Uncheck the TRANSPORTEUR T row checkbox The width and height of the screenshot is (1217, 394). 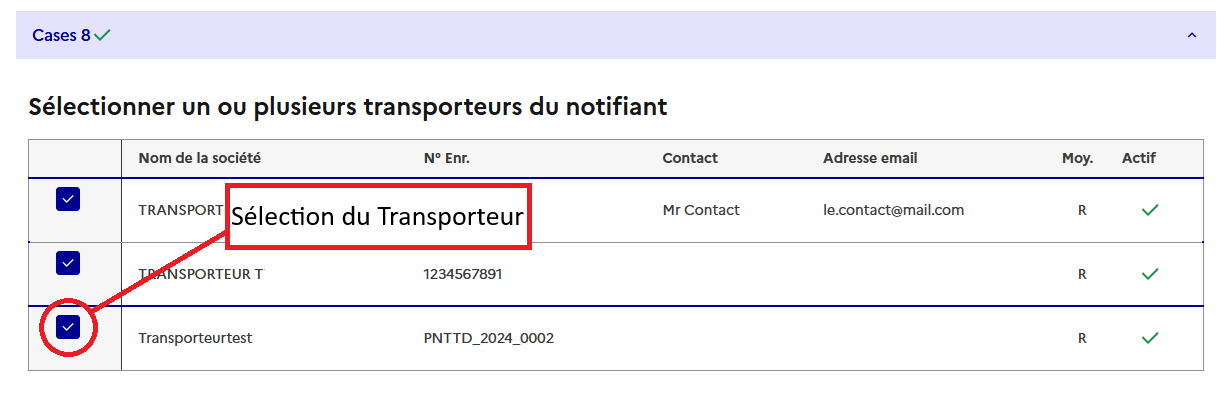(x=68, y=263)
